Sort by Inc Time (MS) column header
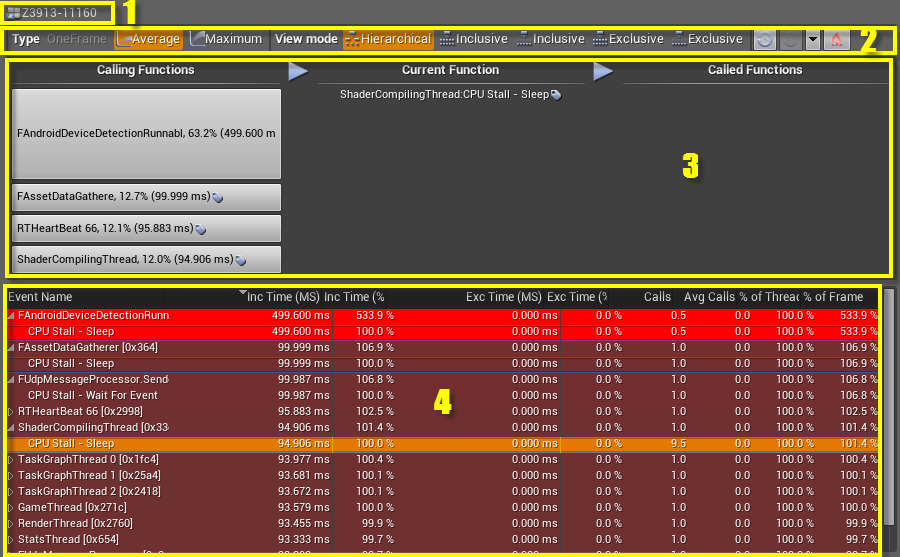This screenshot has width=900, height=557. click(x=282, y=297)
